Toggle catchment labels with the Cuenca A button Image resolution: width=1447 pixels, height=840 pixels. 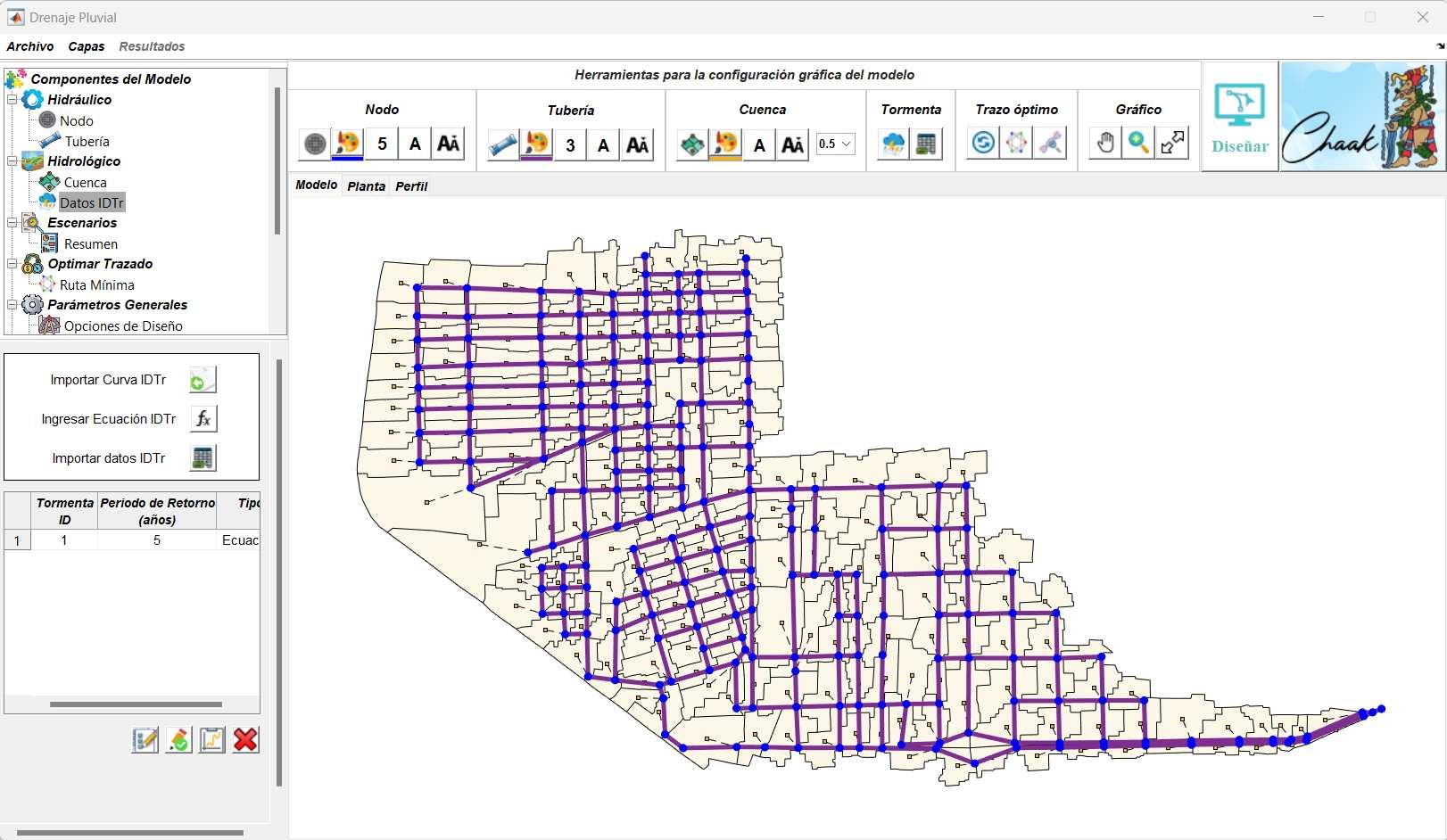(x=759, y=144)
